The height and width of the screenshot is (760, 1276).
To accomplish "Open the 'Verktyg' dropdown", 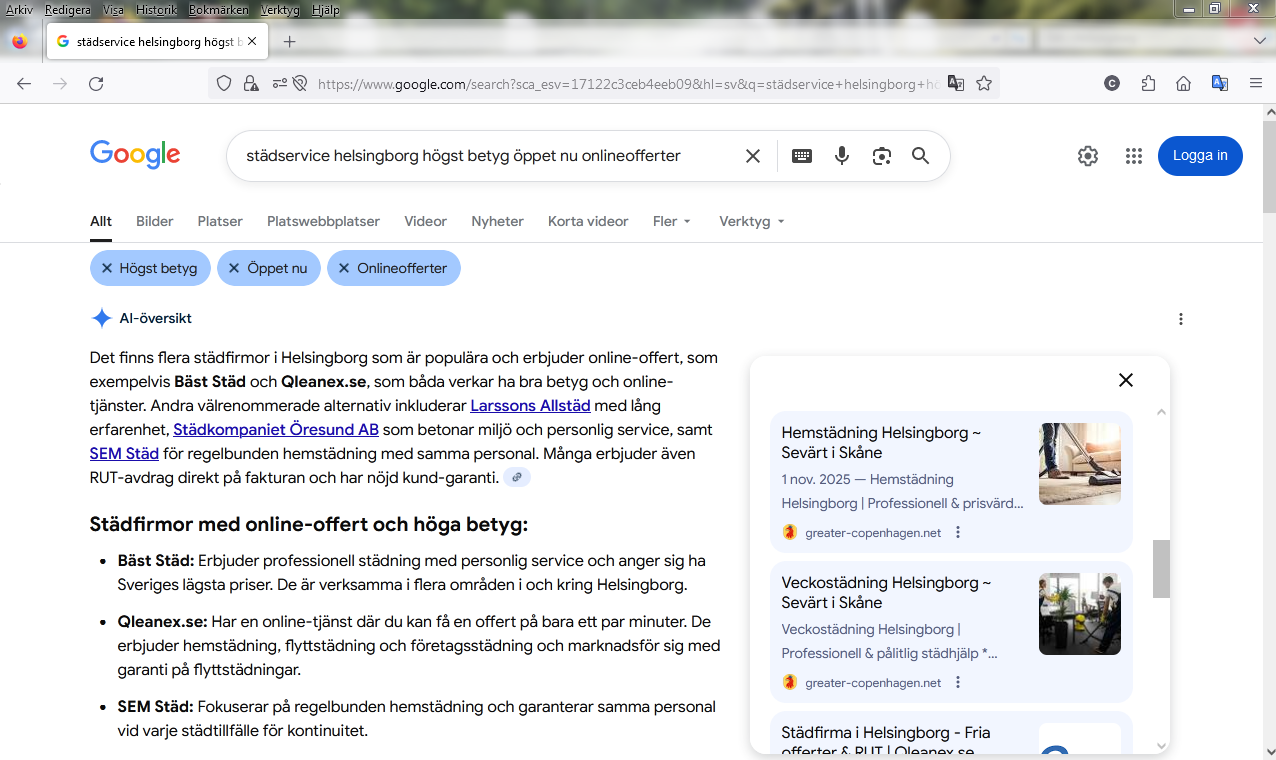I will pyautogui.click(x=752, y=221).
